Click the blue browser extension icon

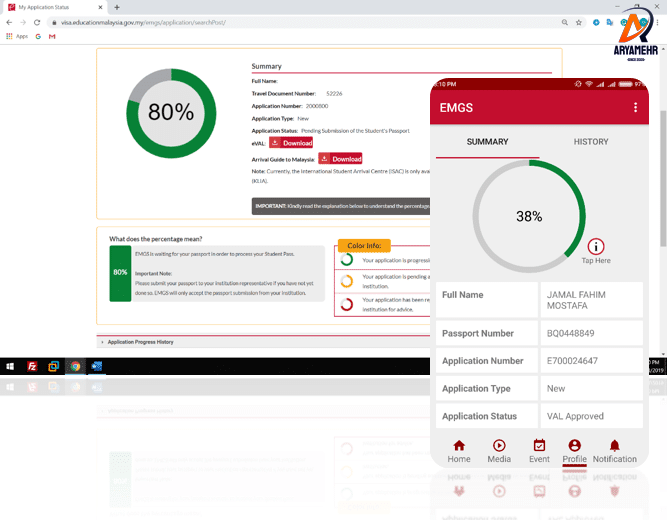(596, 23)
